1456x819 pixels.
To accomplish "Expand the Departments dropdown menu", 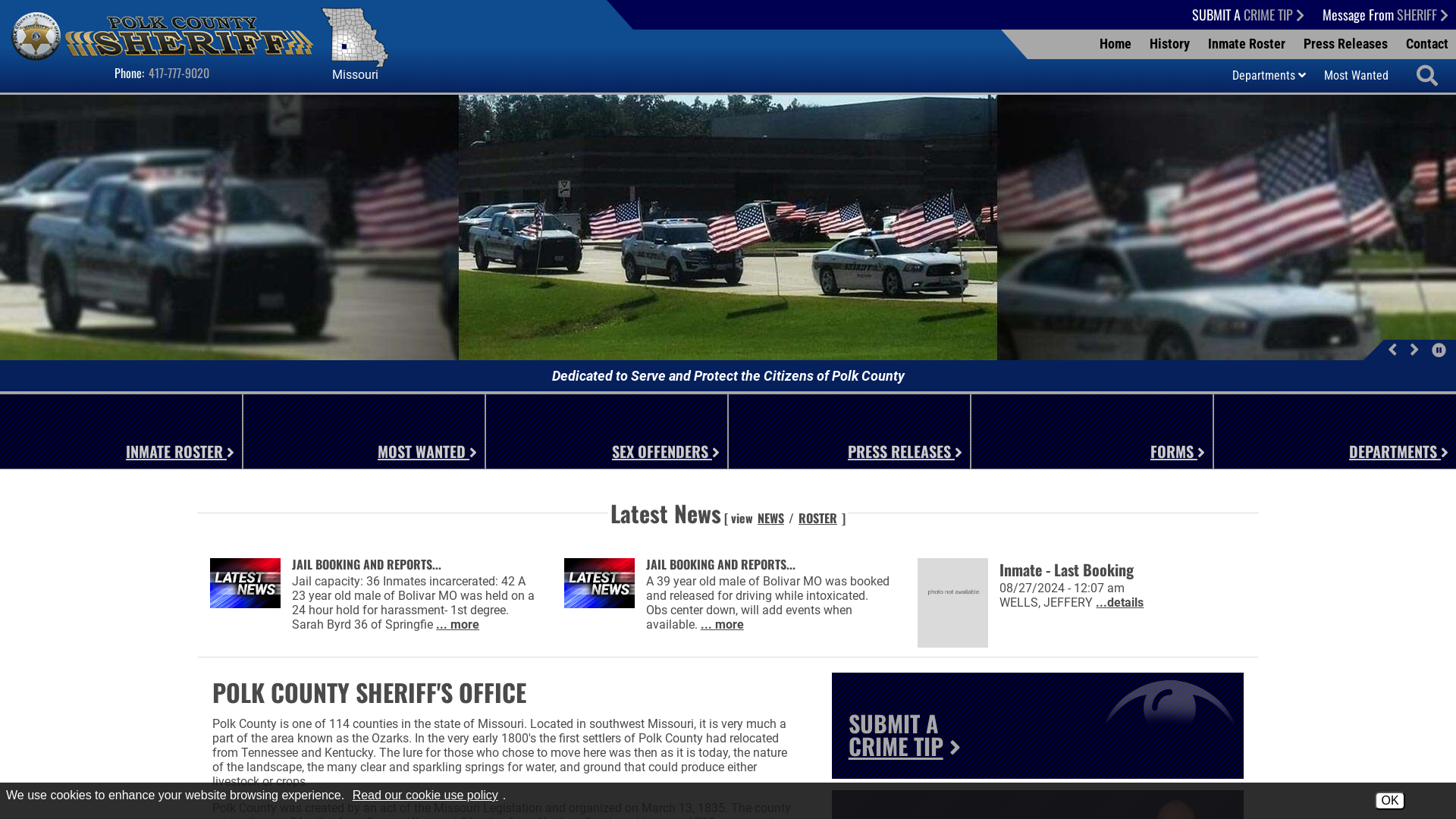I will [1269, 75].
